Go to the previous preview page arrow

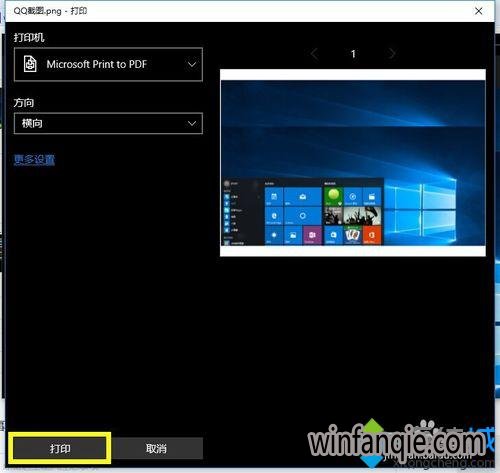[x=314, y=54]
